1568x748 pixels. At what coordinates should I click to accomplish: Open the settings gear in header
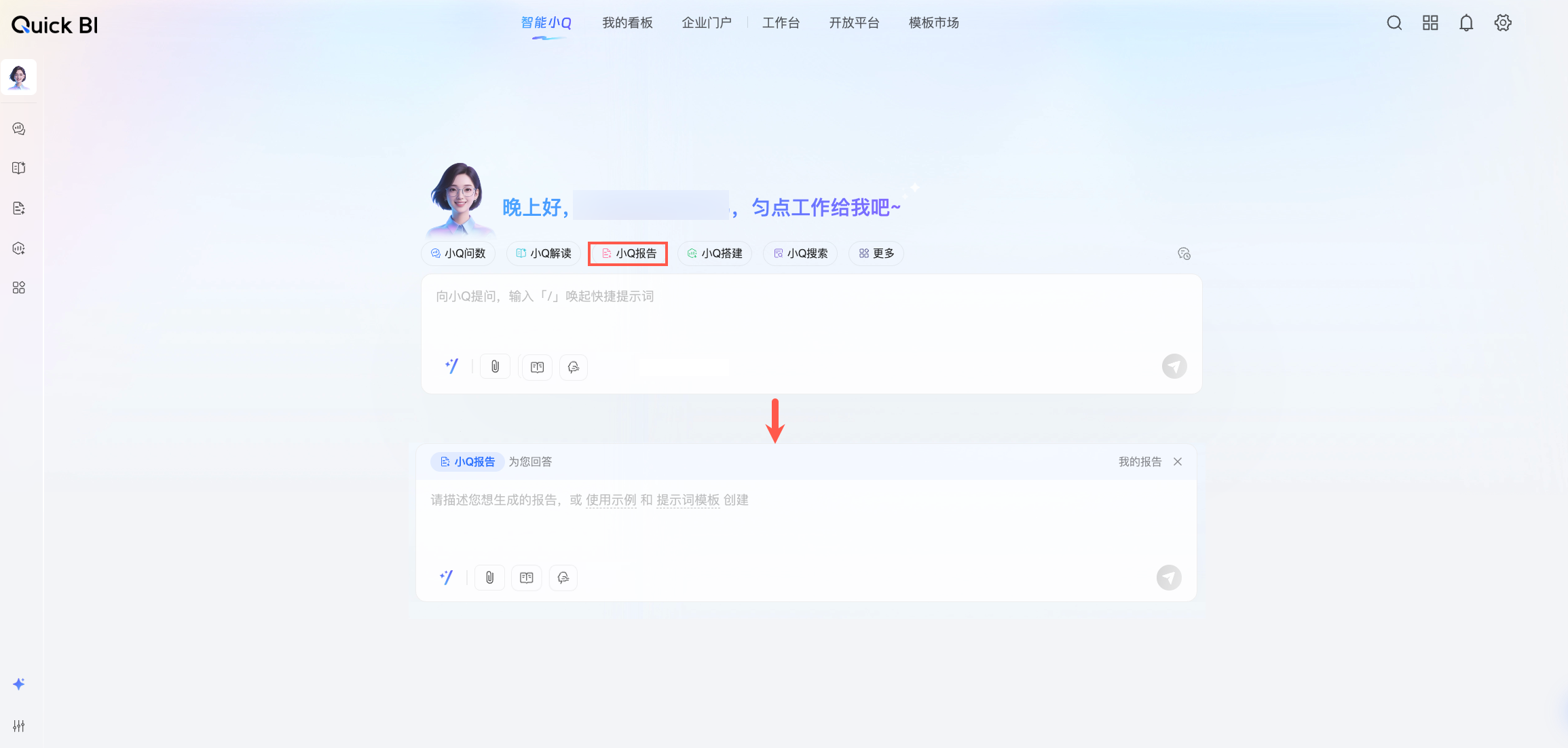tap(1503, 23)
